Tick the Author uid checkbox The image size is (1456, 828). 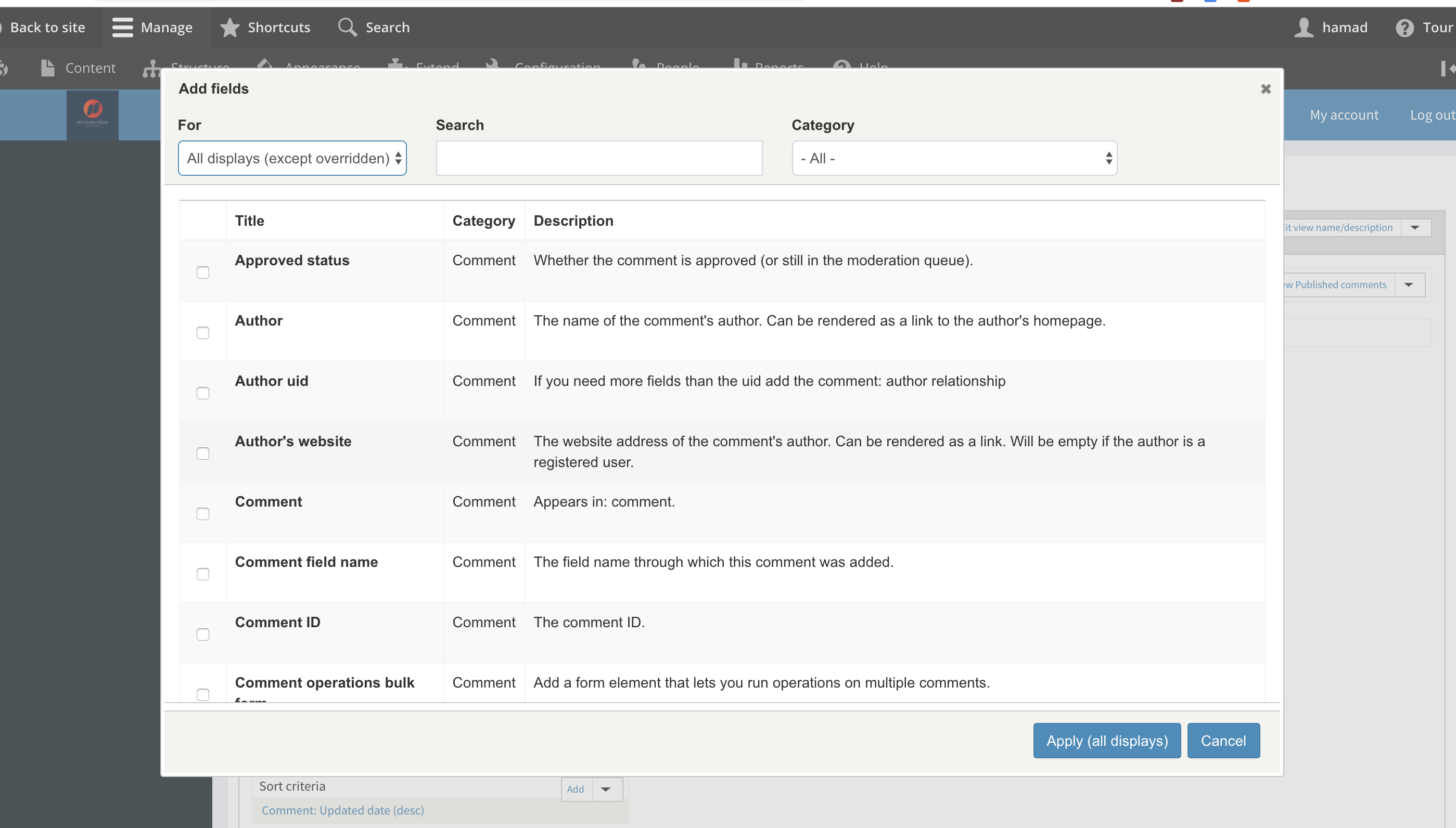(x=203, y=393)
